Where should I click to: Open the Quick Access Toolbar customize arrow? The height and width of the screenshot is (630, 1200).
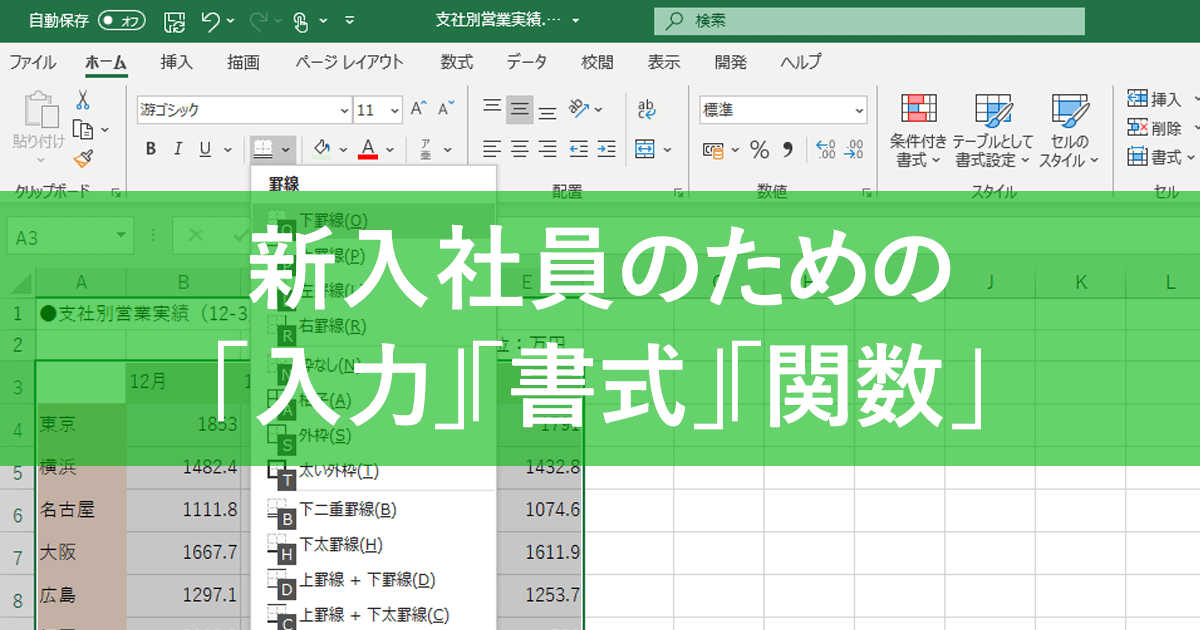point(349,20)
